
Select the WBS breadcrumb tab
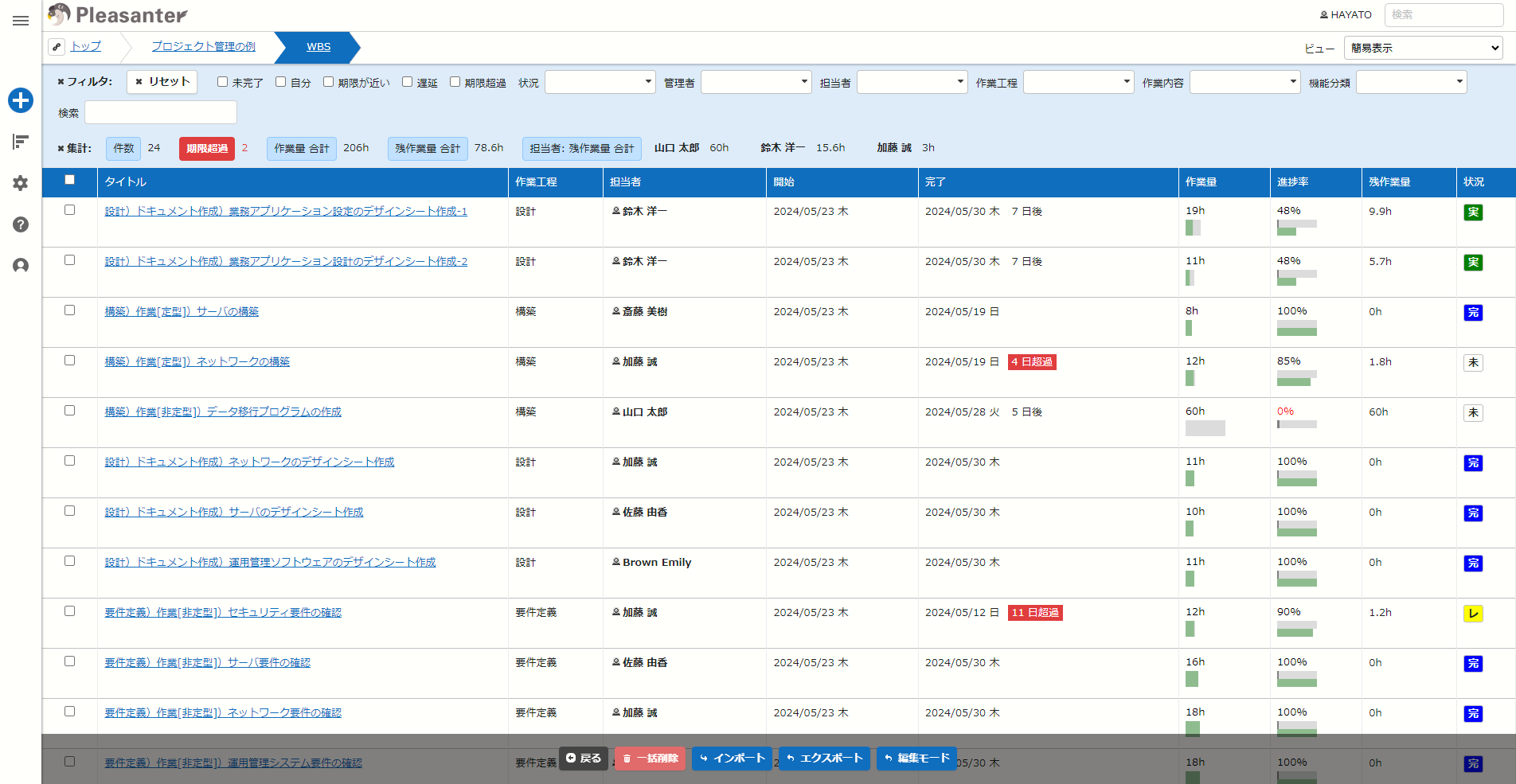tap(318, 47)
